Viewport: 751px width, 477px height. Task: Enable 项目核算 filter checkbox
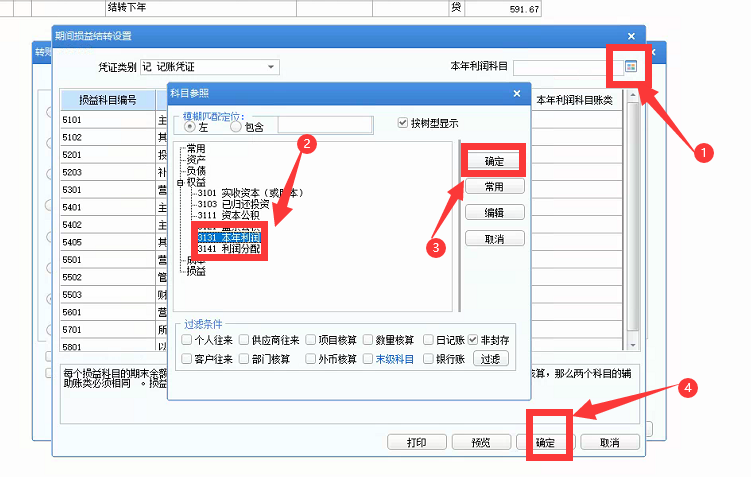tap(310, 340)
